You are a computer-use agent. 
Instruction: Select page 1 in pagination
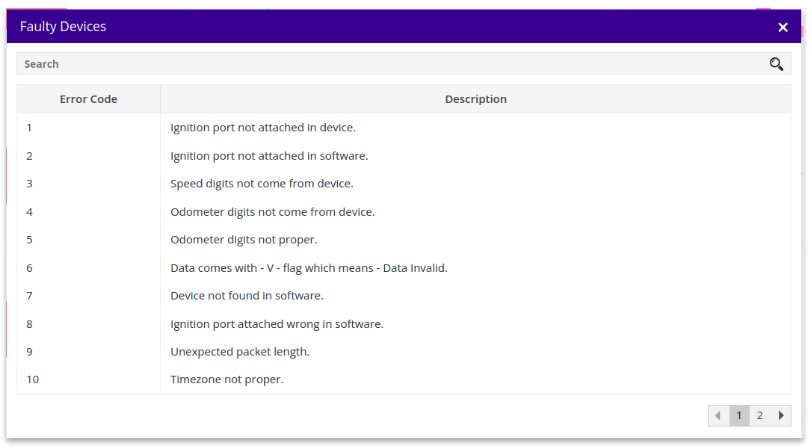click(739, 415)
